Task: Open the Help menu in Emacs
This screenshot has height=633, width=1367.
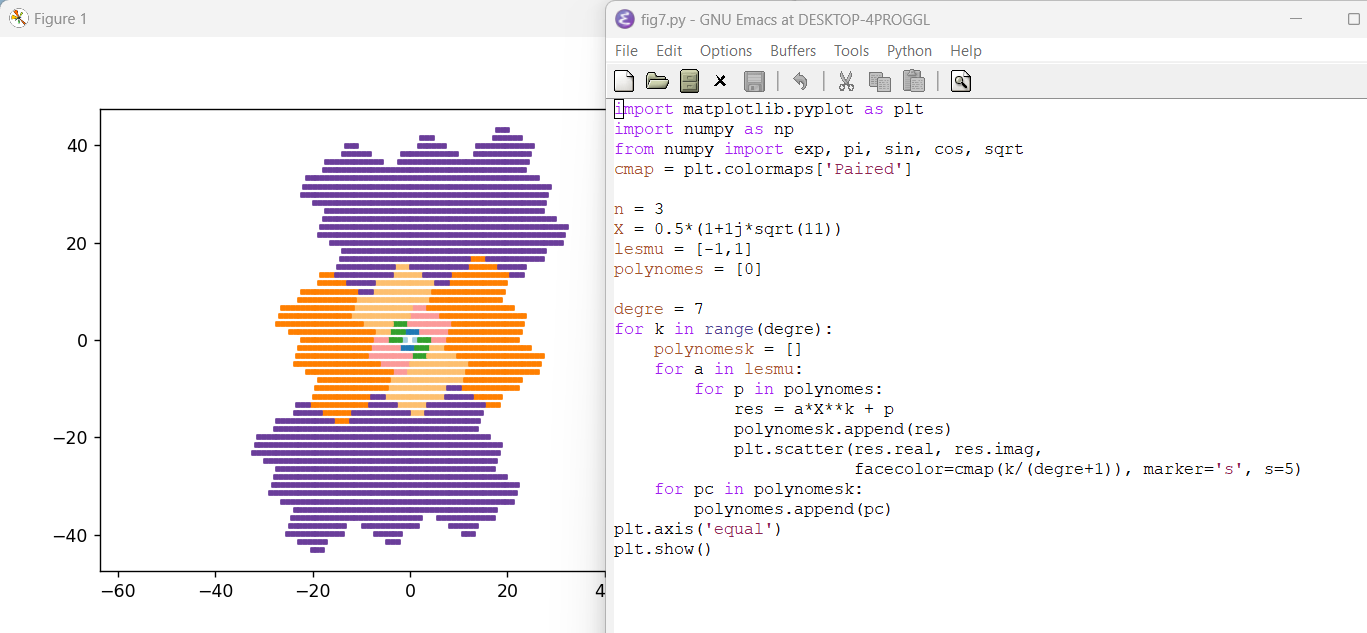Action: click(966, 51)
